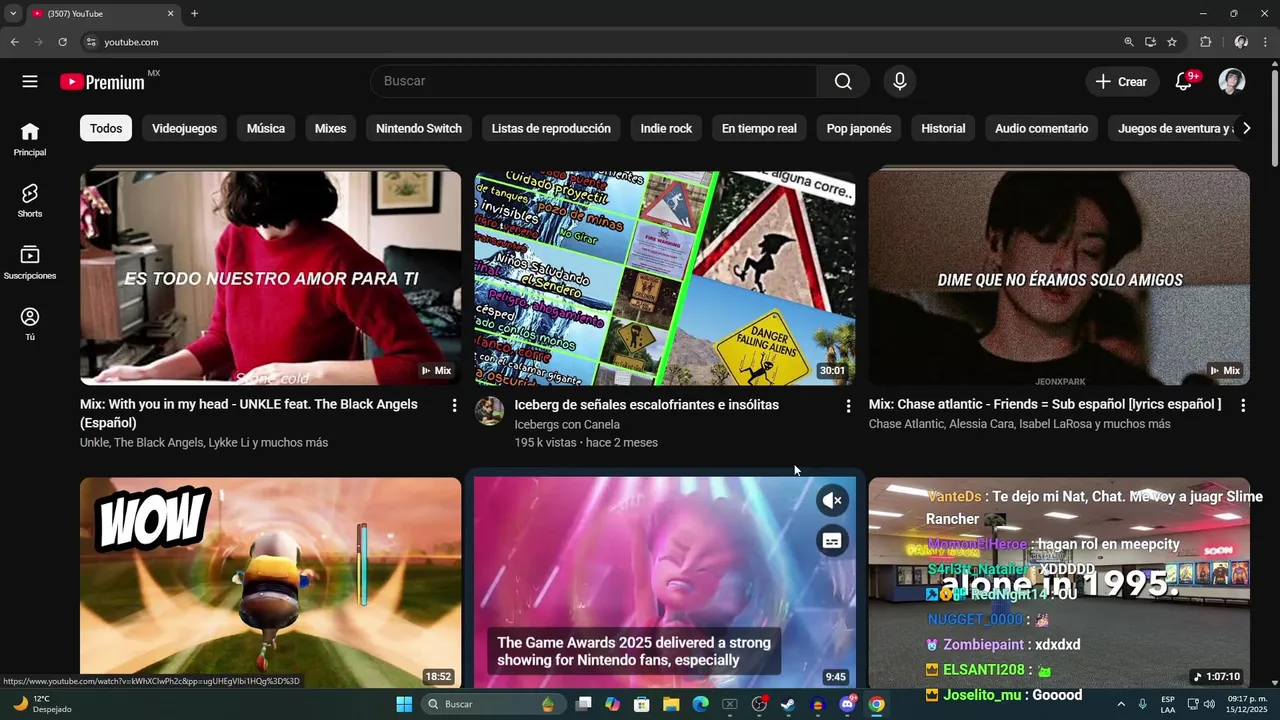The image size is (1280, 720).
Task: Select the Indie rock chip
Action: click(x=666, y=128)
